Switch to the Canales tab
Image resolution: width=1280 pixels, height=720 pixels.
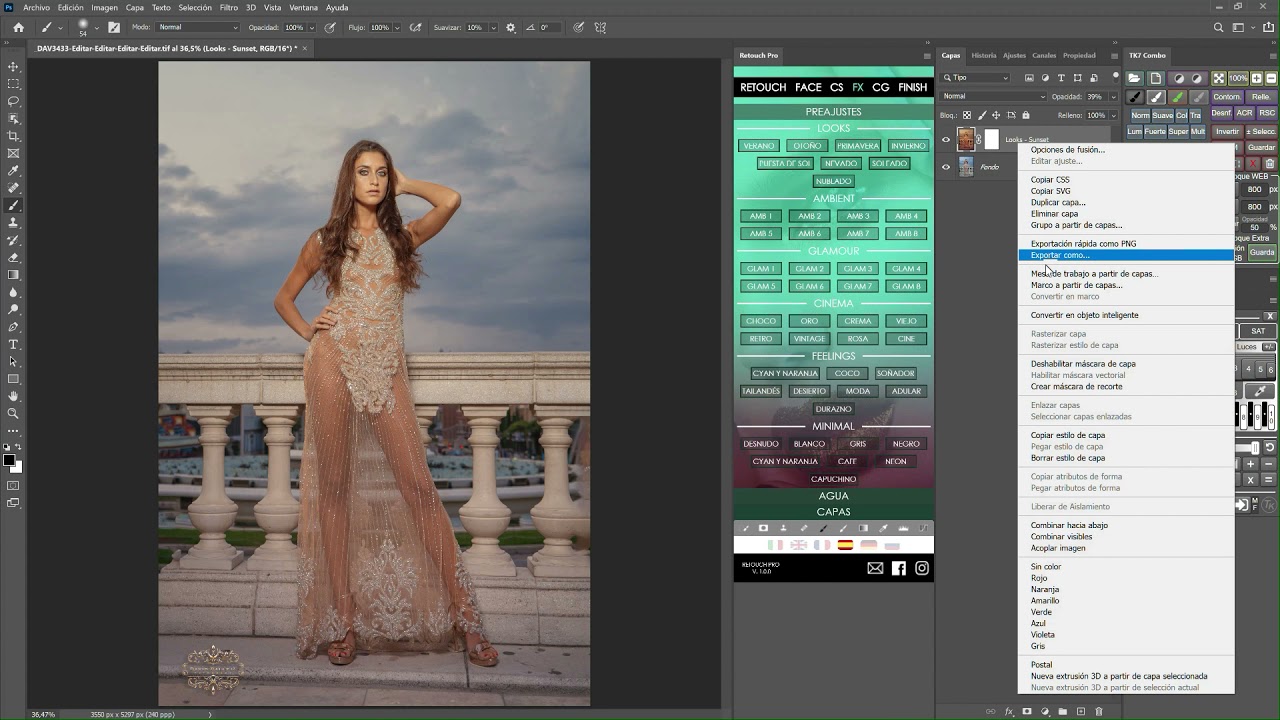tap(1044, 56)
